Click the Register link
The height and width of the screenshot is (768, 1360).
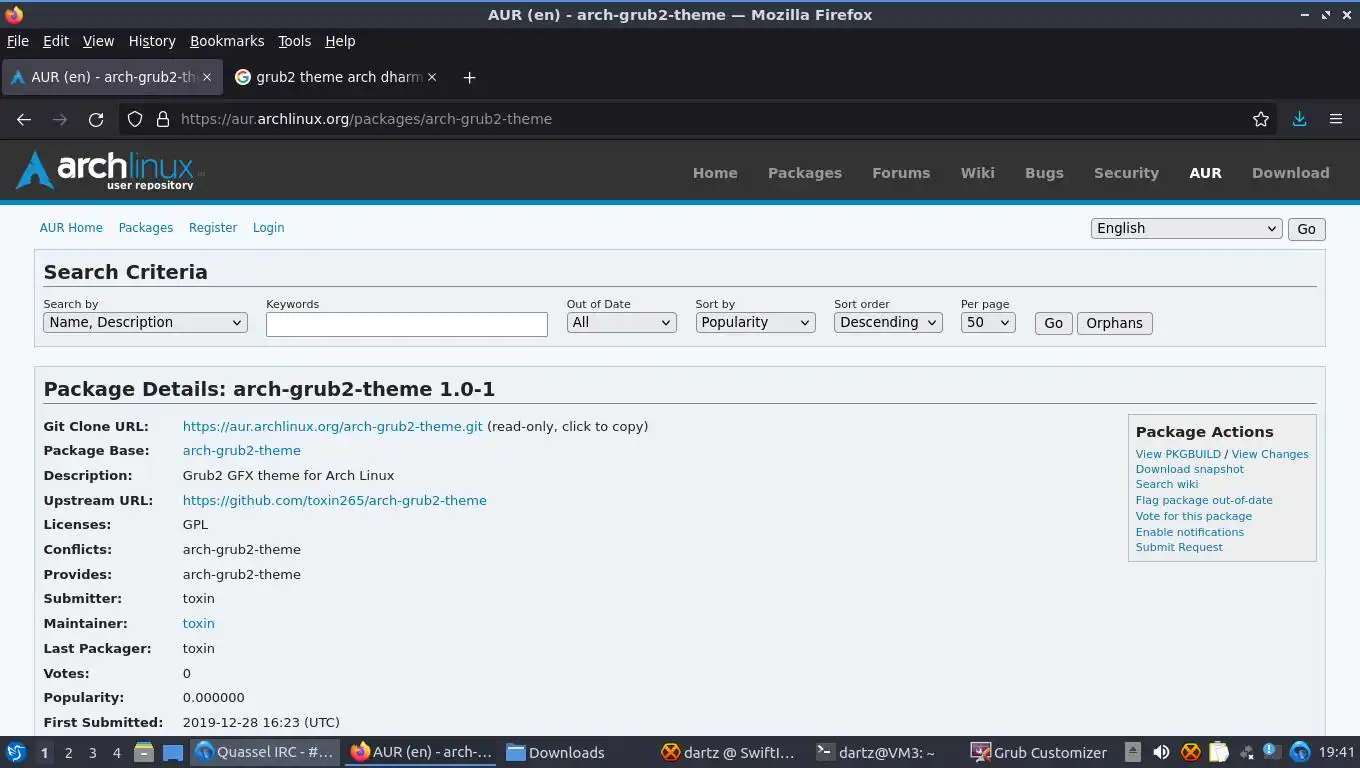[x=213, y=228]
